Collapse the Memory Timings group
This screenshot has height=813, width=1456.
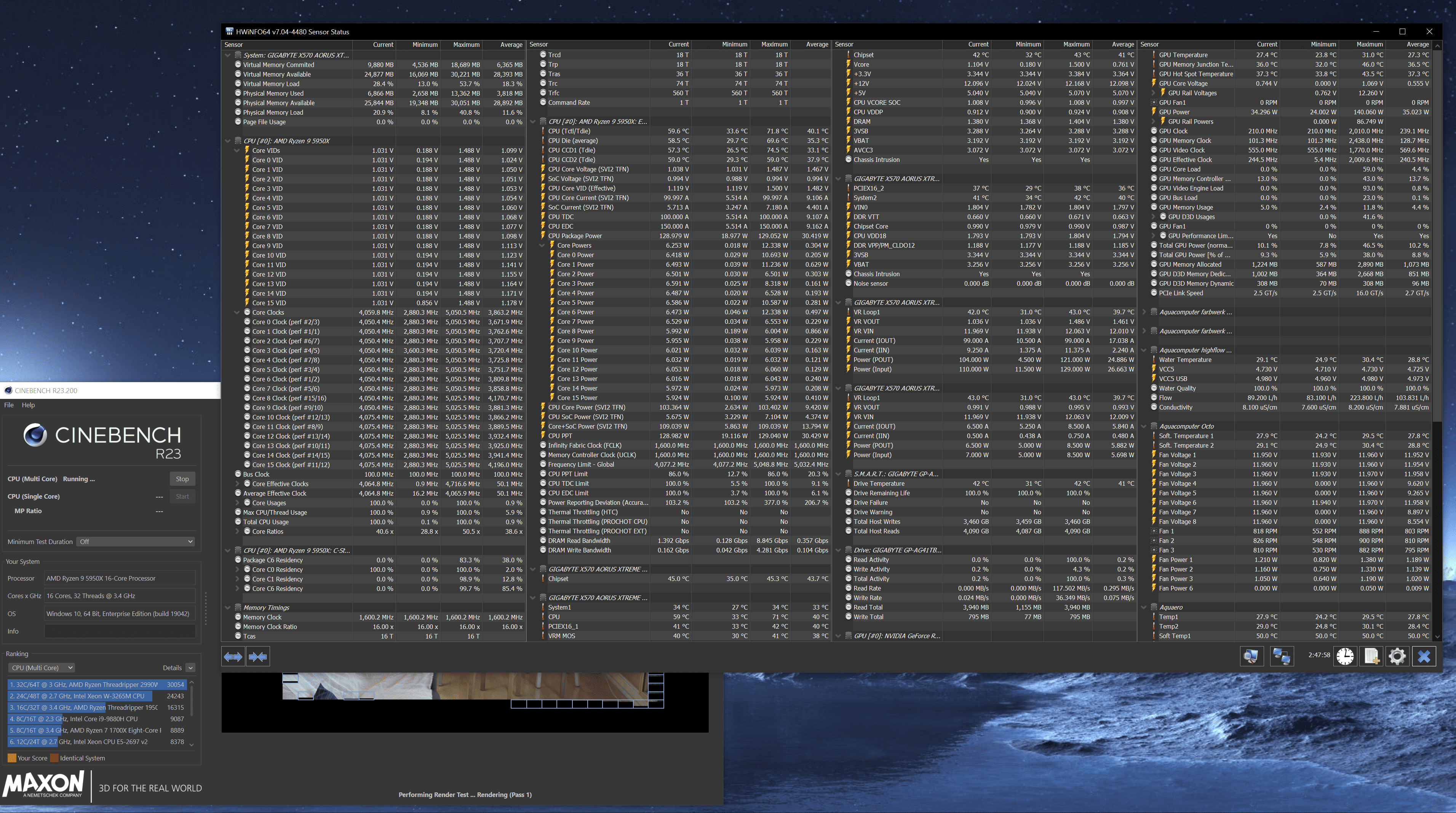tap(228, 607)
